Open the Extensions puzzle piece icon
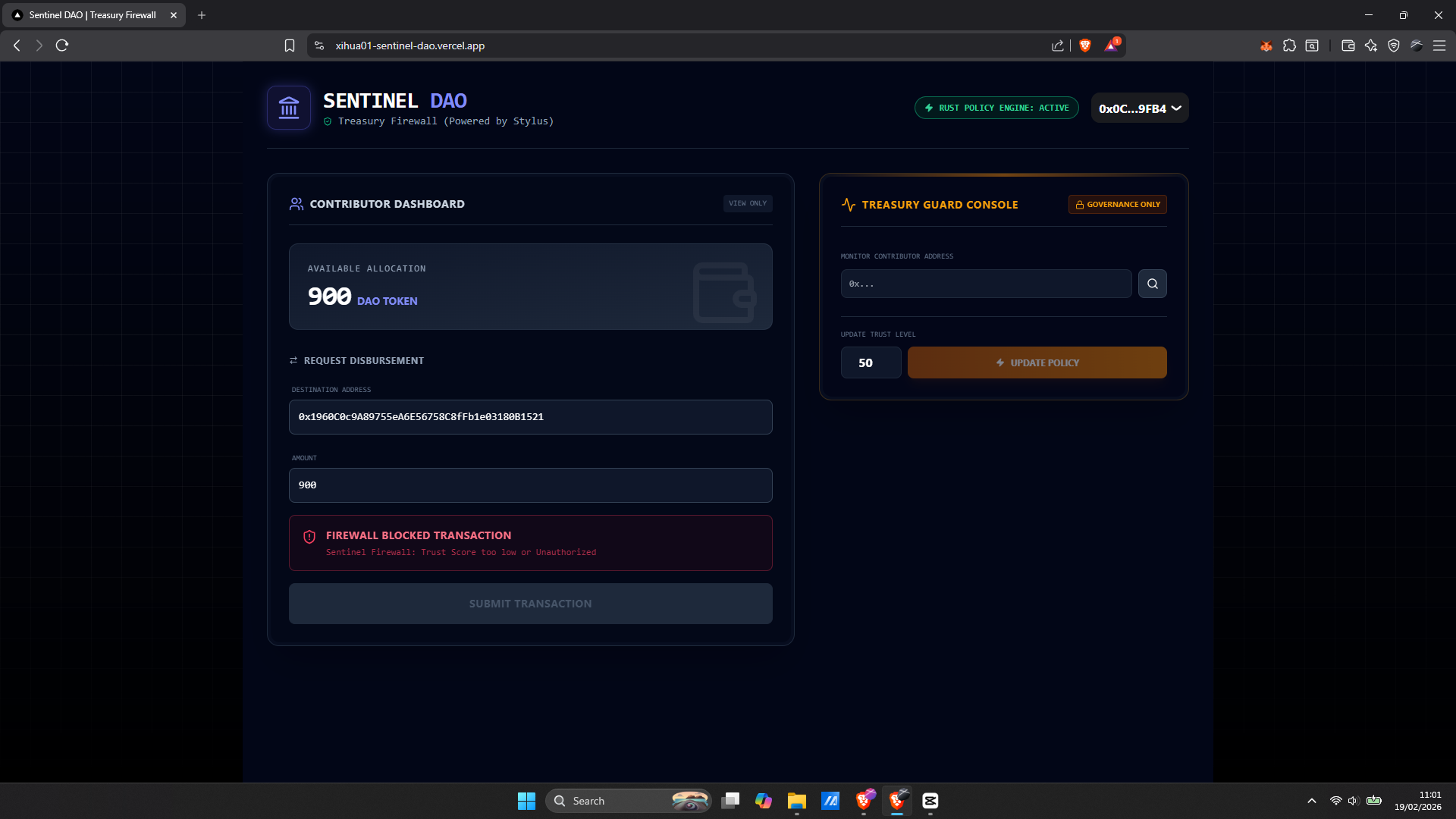Viewport: 1456px width, 819px height. coord(1289,45)
